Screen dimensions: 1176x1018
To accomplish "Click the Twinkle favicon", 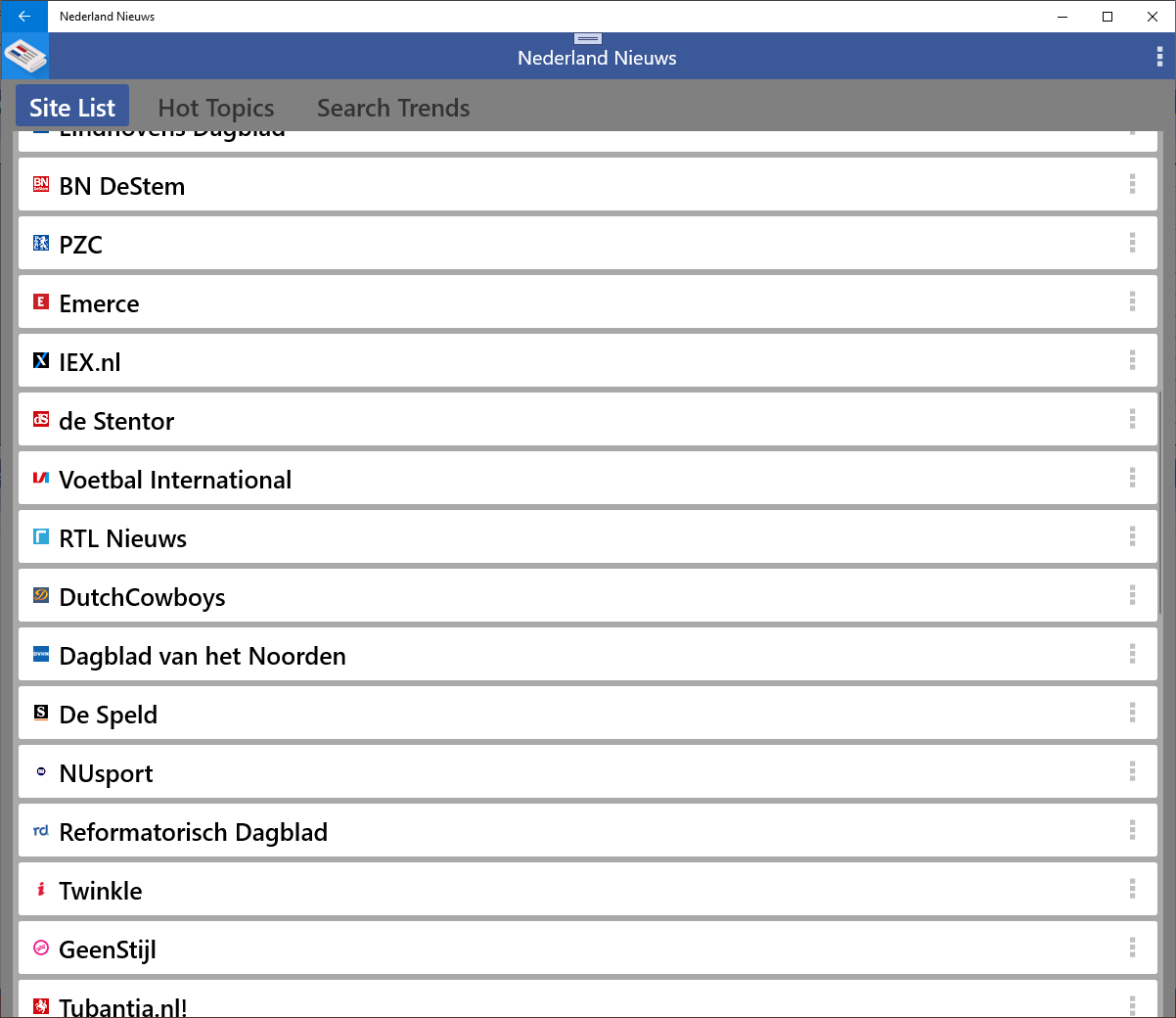I will coord(41,889).
